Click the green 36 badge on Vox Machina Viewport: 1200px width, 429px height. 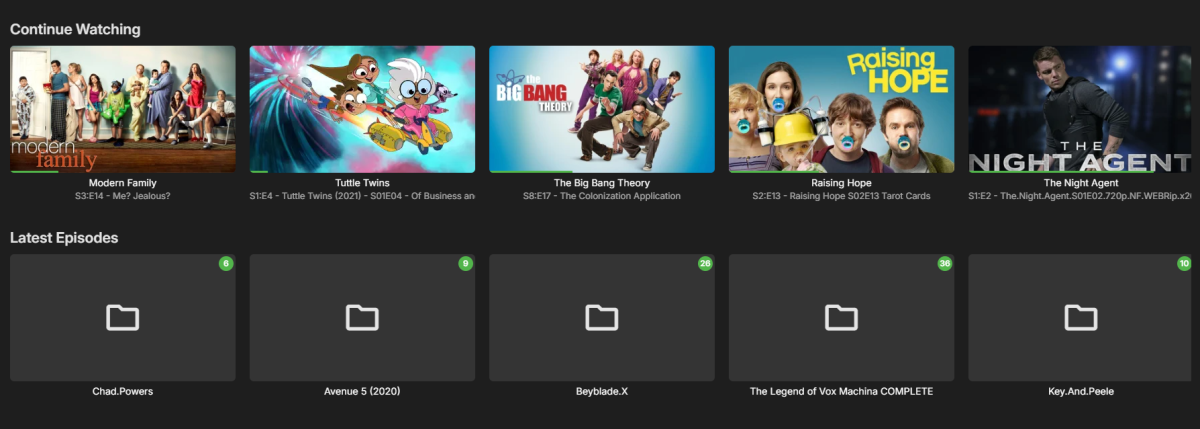(945, 263)
